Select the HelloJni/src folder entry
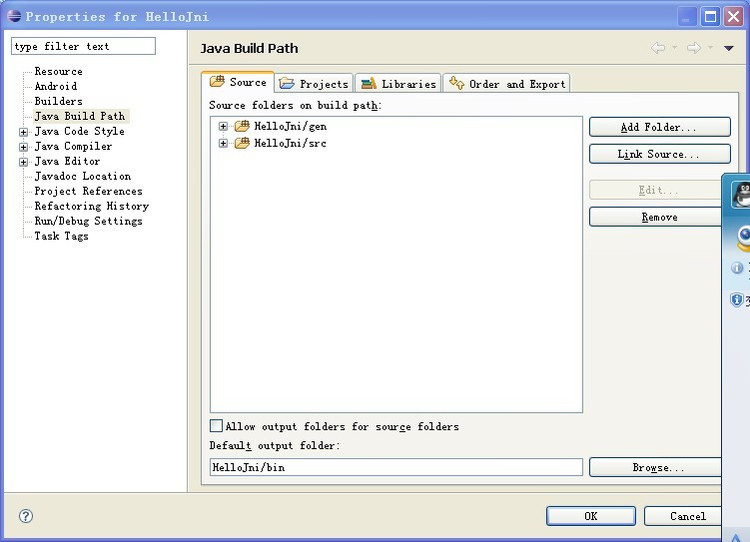 (x=290, y=143)
